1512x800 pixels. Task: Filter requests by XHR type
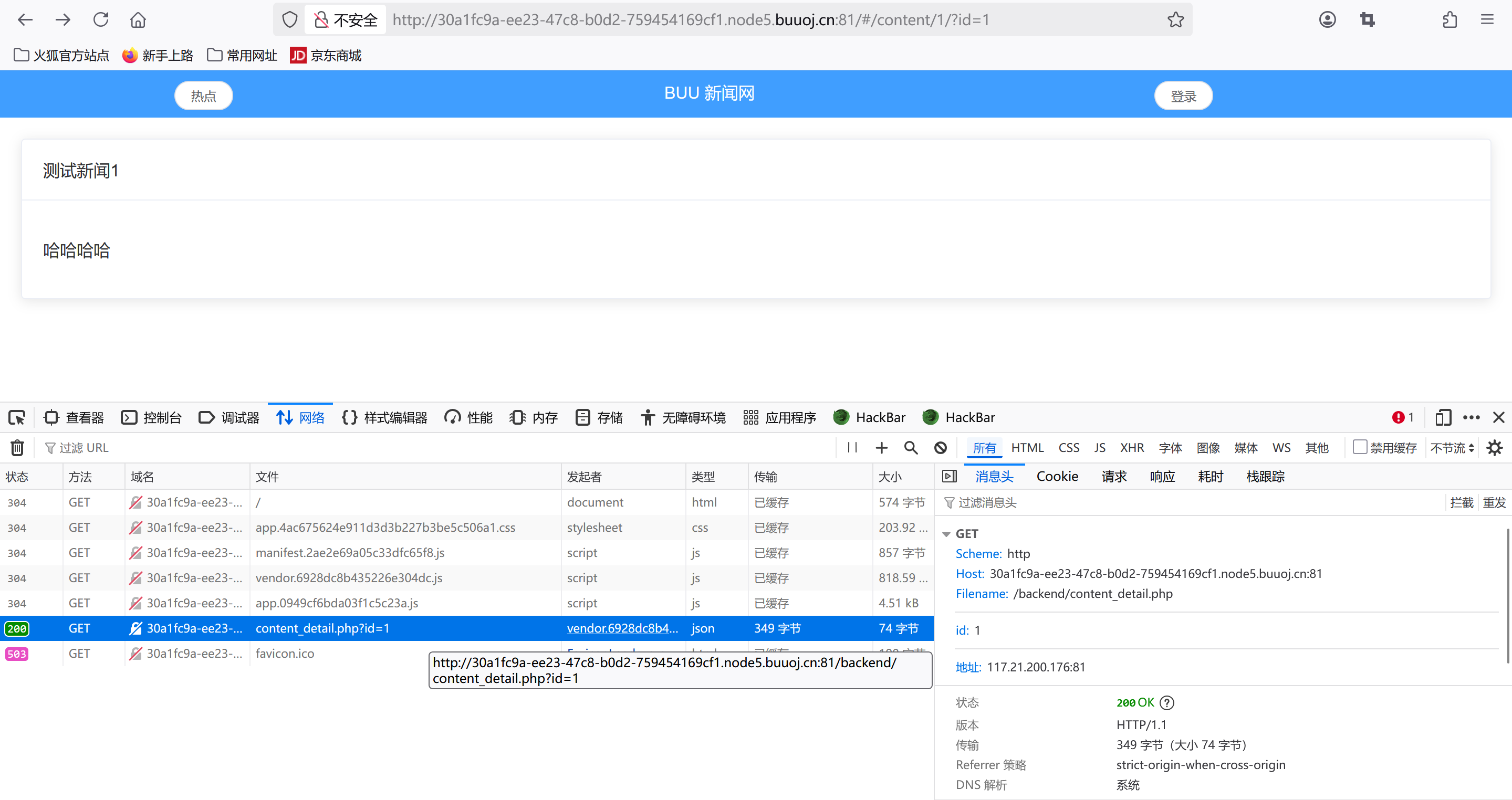point(1132,448)
